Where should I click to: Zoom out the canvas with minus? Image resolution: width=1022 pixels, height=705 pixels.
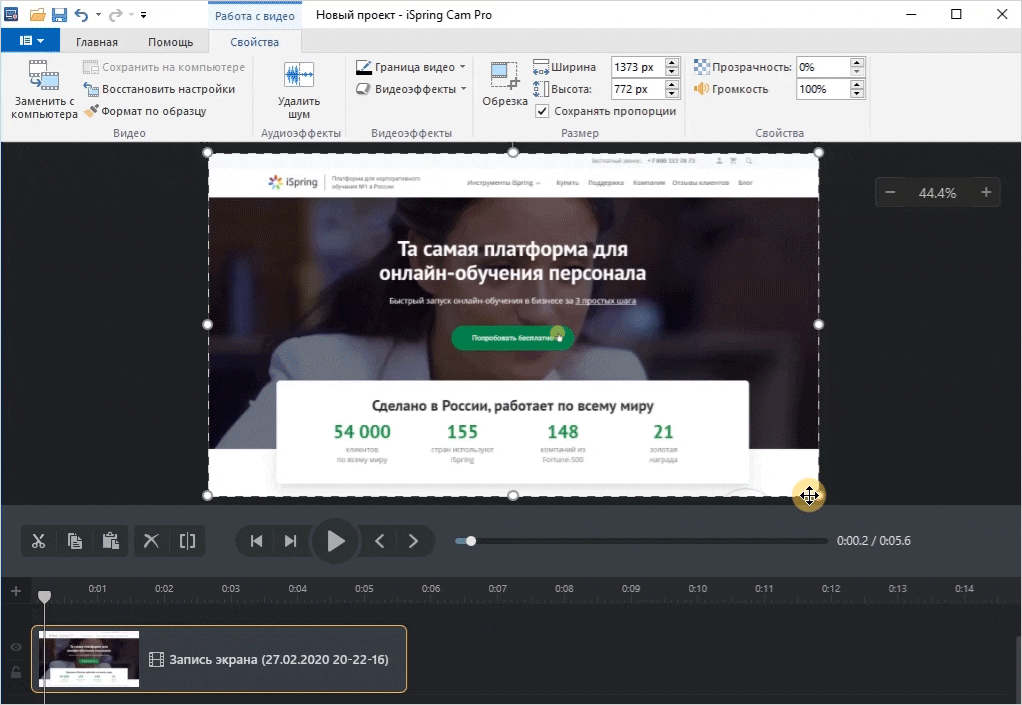(x=890, y=192)
